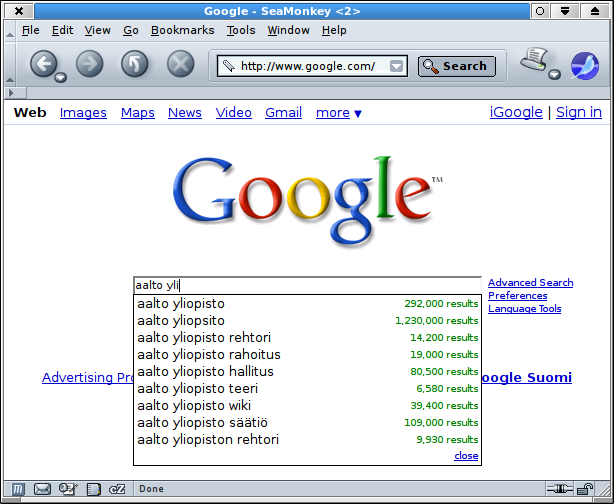Expand the collapsed personal toolbar grippy
The height and width of the screenshot is (504, 614).
pyautogui.click(x=15, y=93)
